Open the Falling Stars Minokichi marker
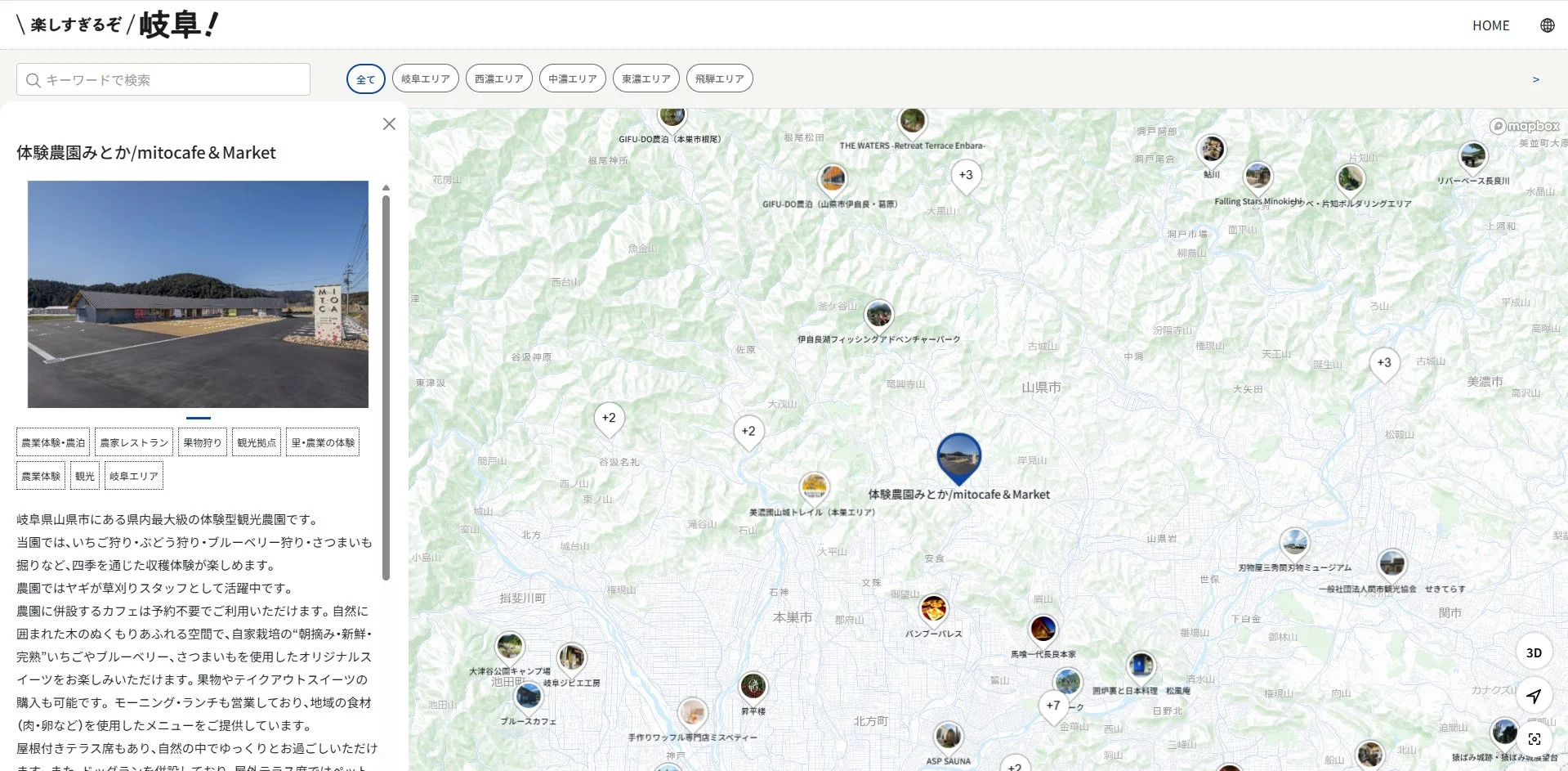Viewport: 1568px width, 771px height. tap(1258, 177)
